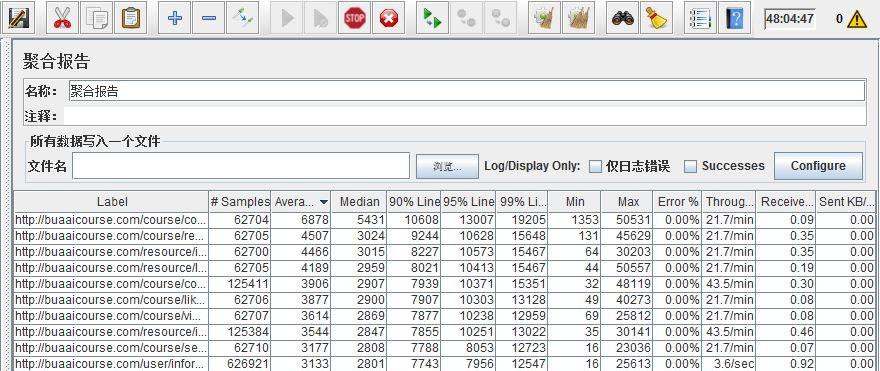Sort by the 95% Line column header
The width and height of the screenshot is (880, 371).
[469, 201]
